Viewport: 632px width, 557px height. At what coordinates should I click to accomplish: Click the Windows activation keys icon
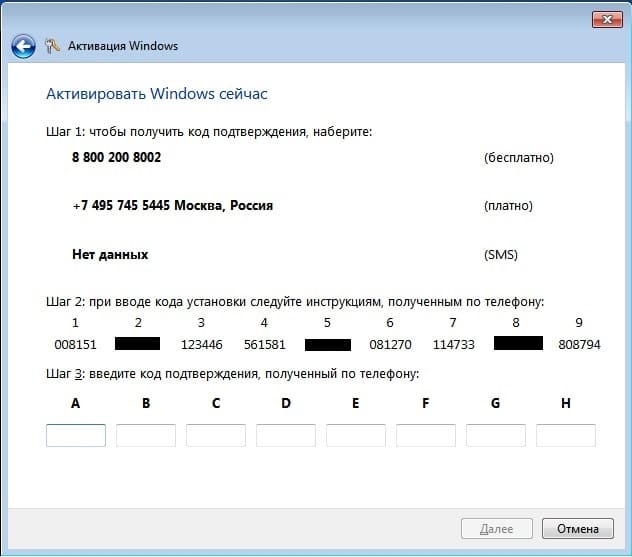point(52,46)
